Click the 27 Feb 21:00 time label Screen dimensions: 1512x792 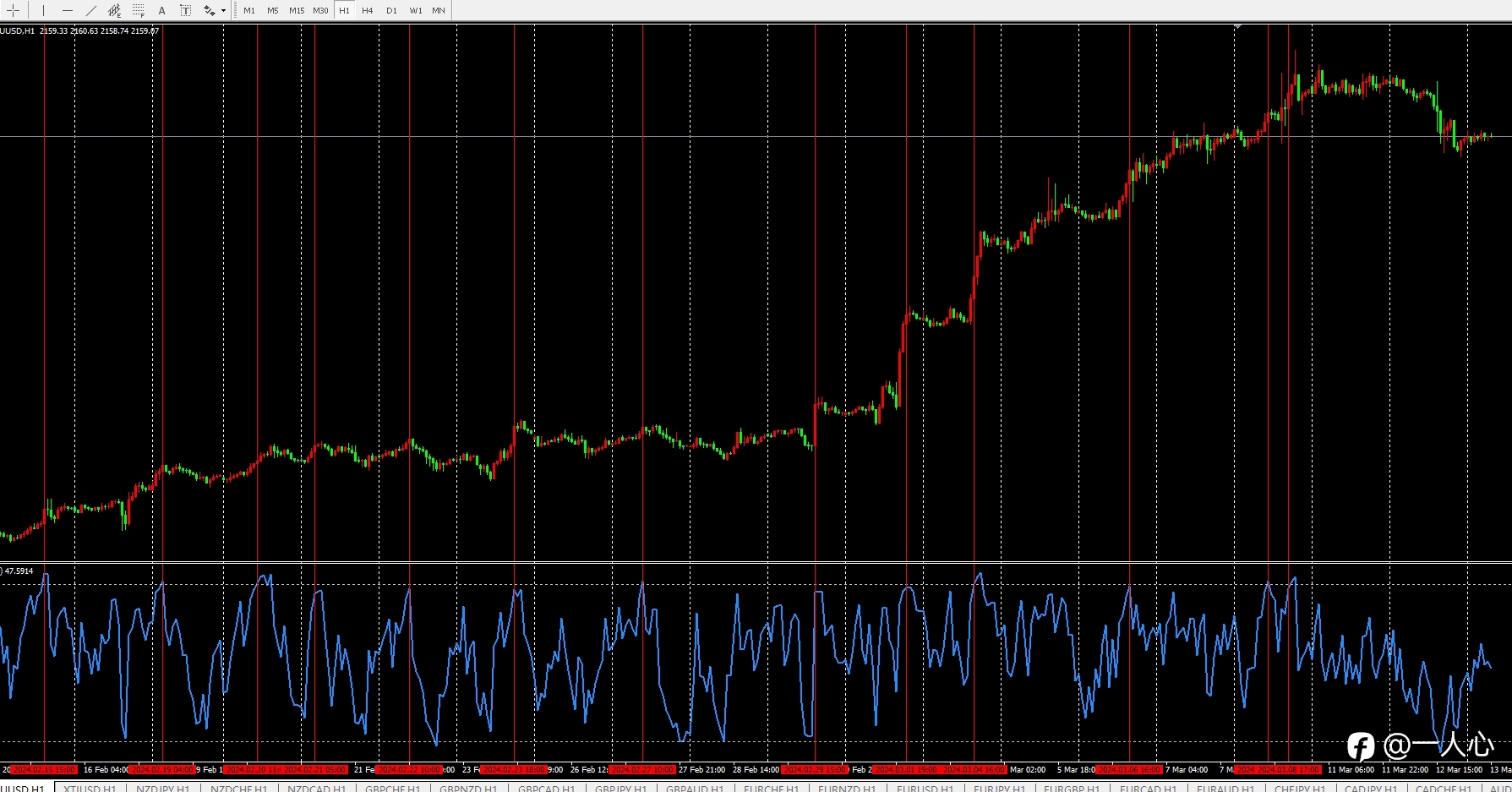[x=701, y=769]
